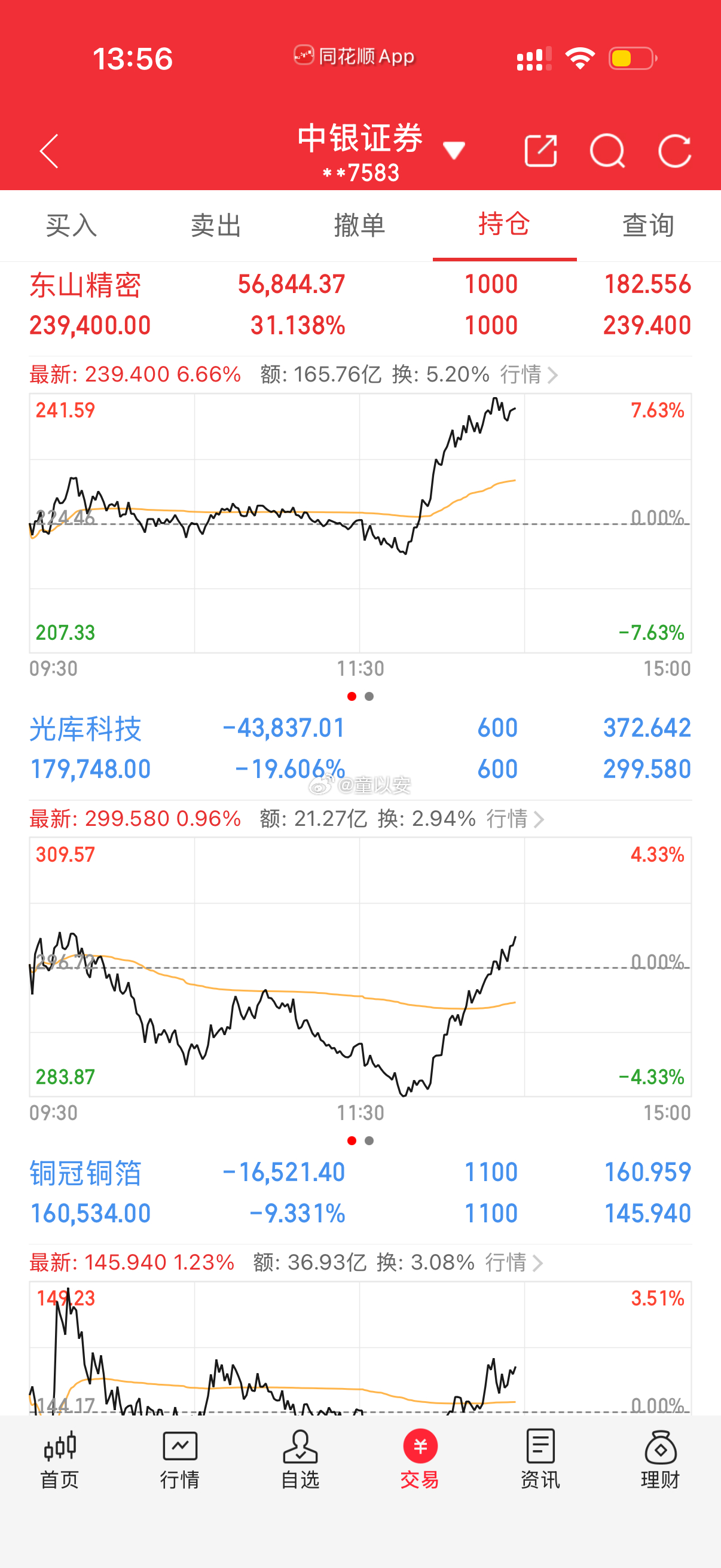The width and height of the screenshot is (721, 1568).
Task: Expand the 中银证券 account dropdown arrow
Action: coord(454,150)
